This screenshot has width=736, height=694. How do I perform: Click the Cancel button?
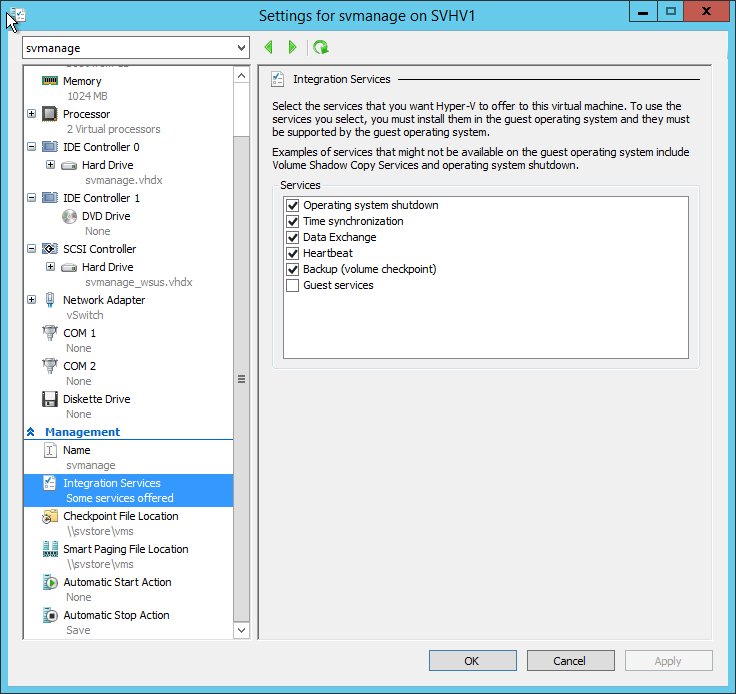(570, 661)
